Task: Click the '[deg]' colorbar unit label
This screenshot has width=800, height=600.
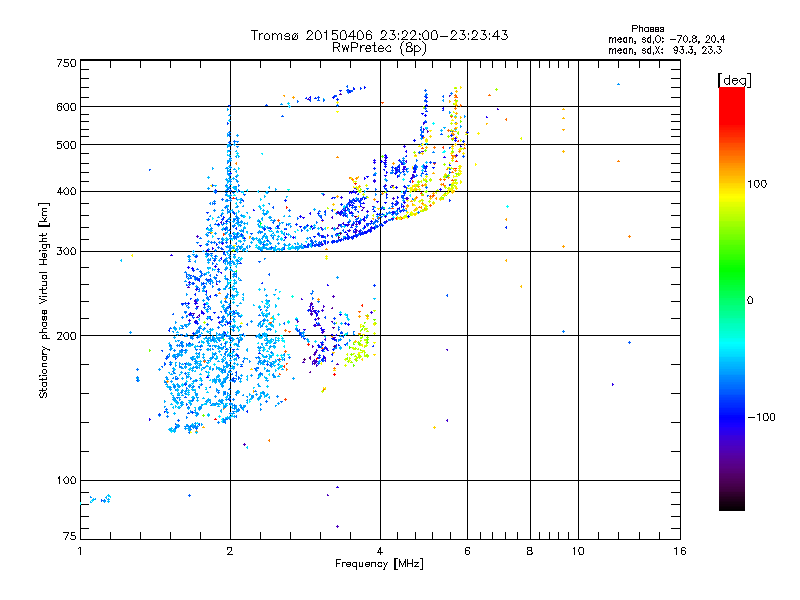Action: [734, 80]
